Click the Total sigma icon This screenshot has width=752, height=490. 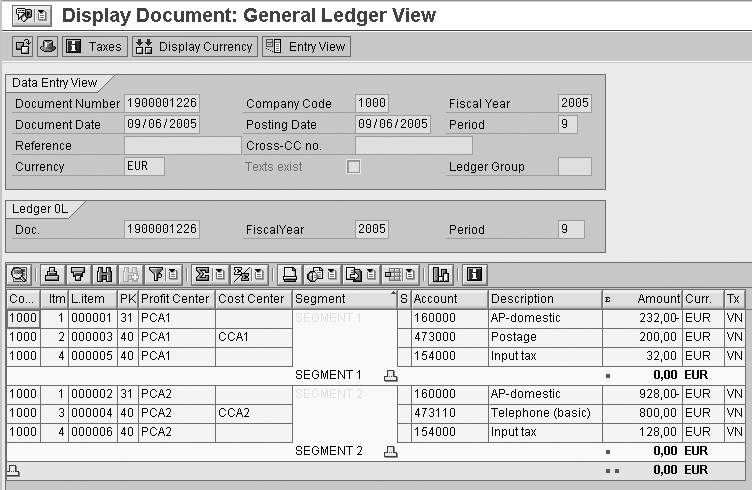[x=201, y=274]
